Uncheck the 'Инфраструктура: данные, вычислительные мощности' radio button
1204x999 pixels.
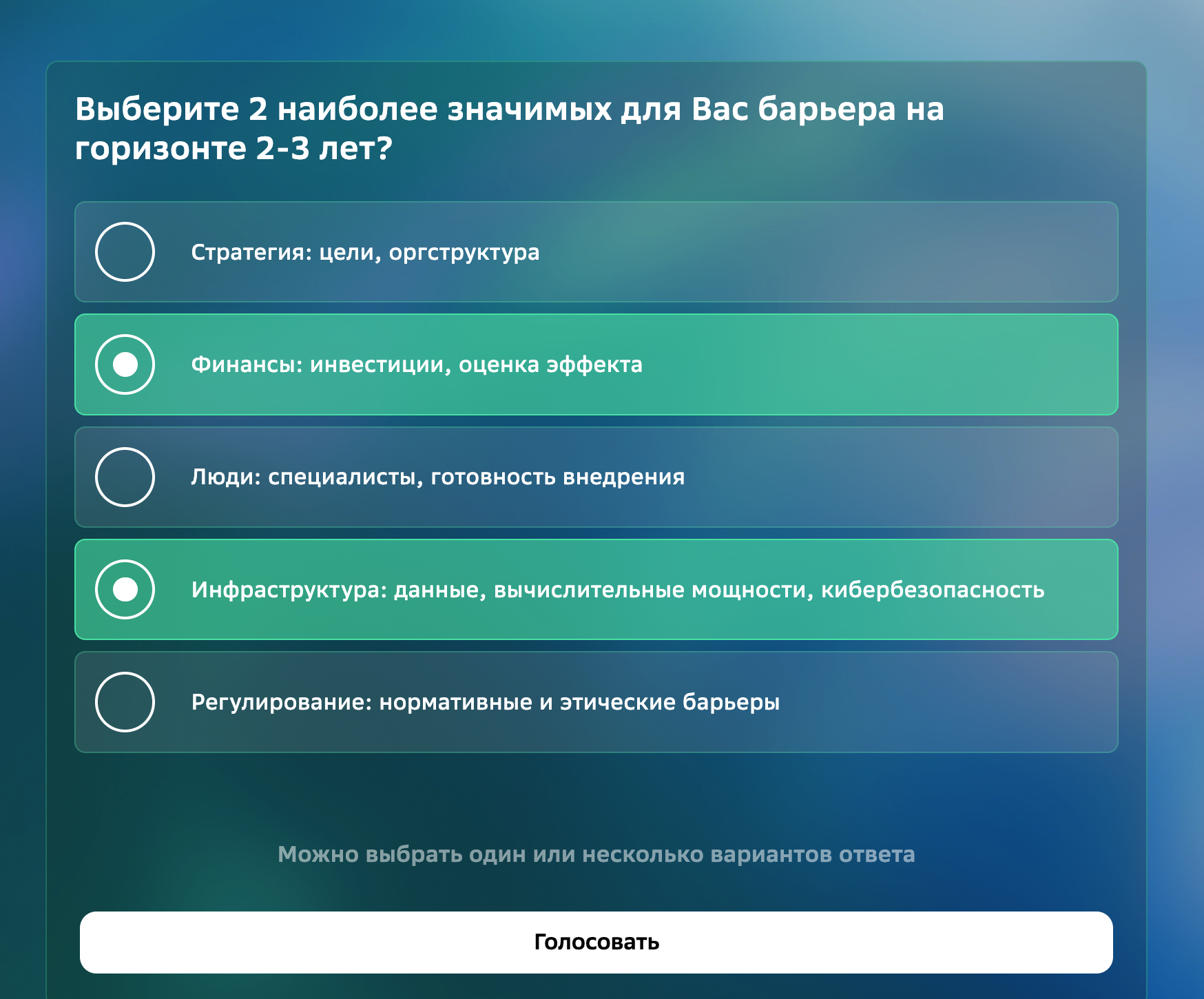pos(125,589)
